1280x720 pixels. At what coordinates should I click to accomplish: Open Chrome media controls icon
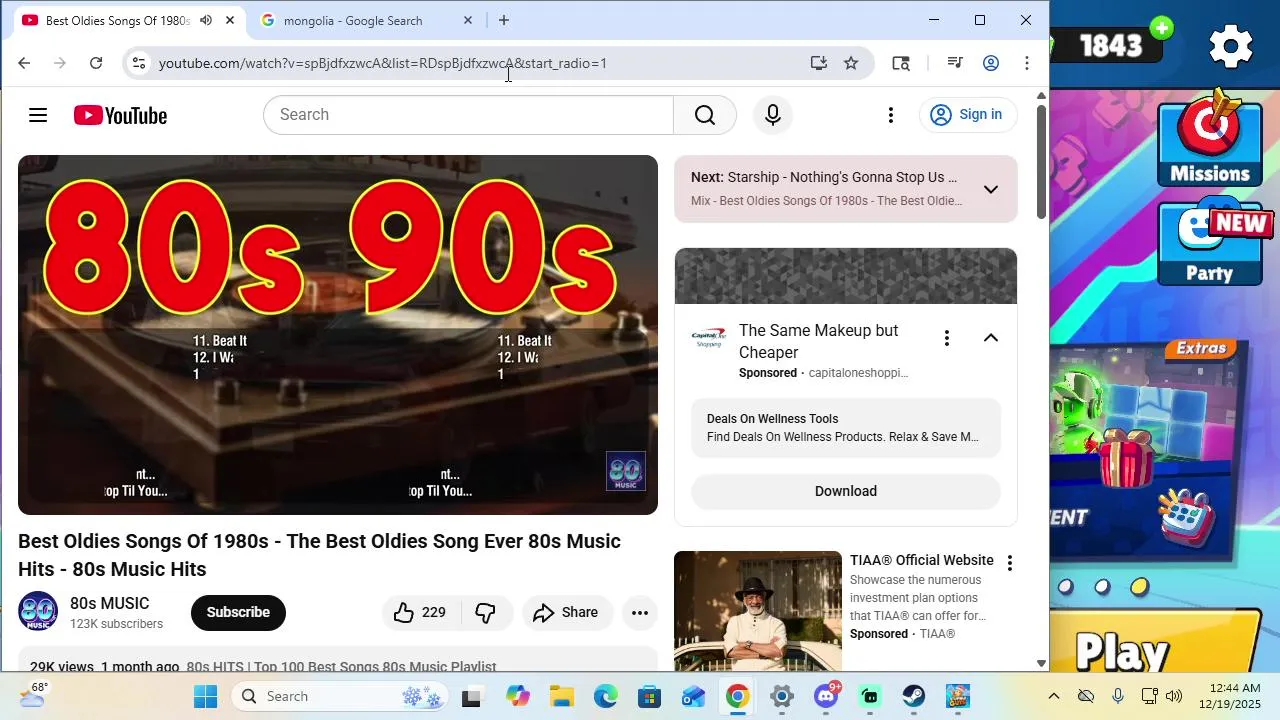pos(955,63)
